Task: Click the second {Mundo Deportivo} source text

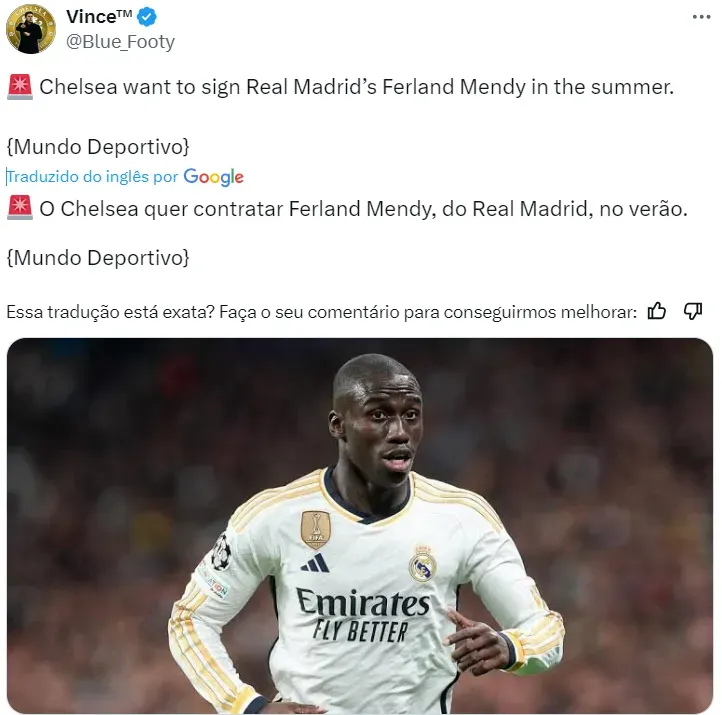Action: point(98,257)
